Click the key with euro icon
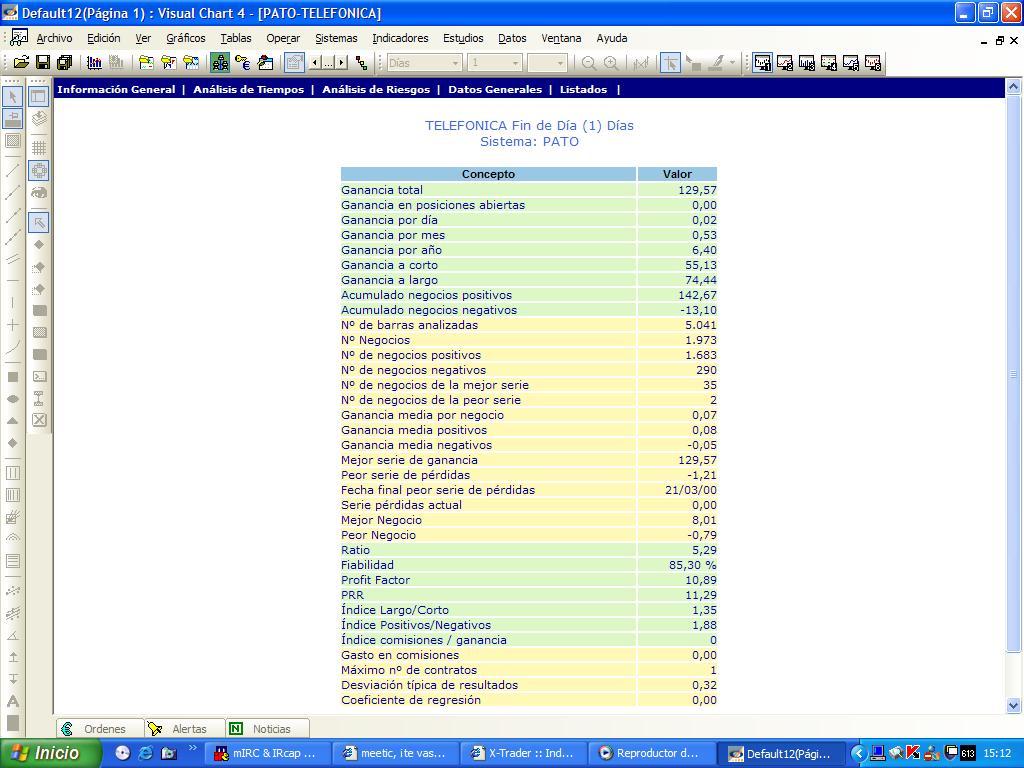 [x=243, y=63]
